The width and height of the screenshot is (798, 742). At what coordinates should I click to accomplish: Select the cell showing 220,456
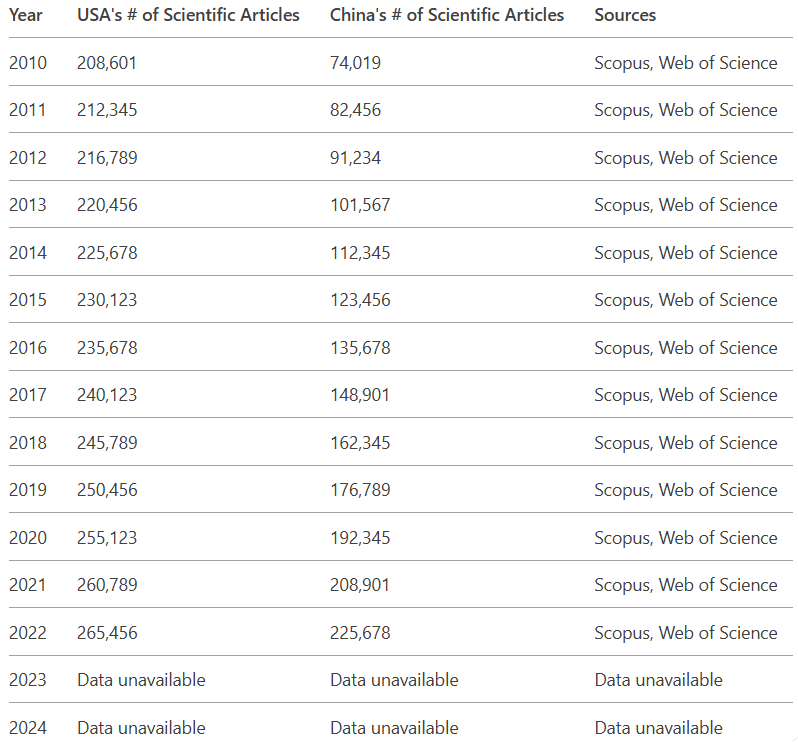coord(107,205)
